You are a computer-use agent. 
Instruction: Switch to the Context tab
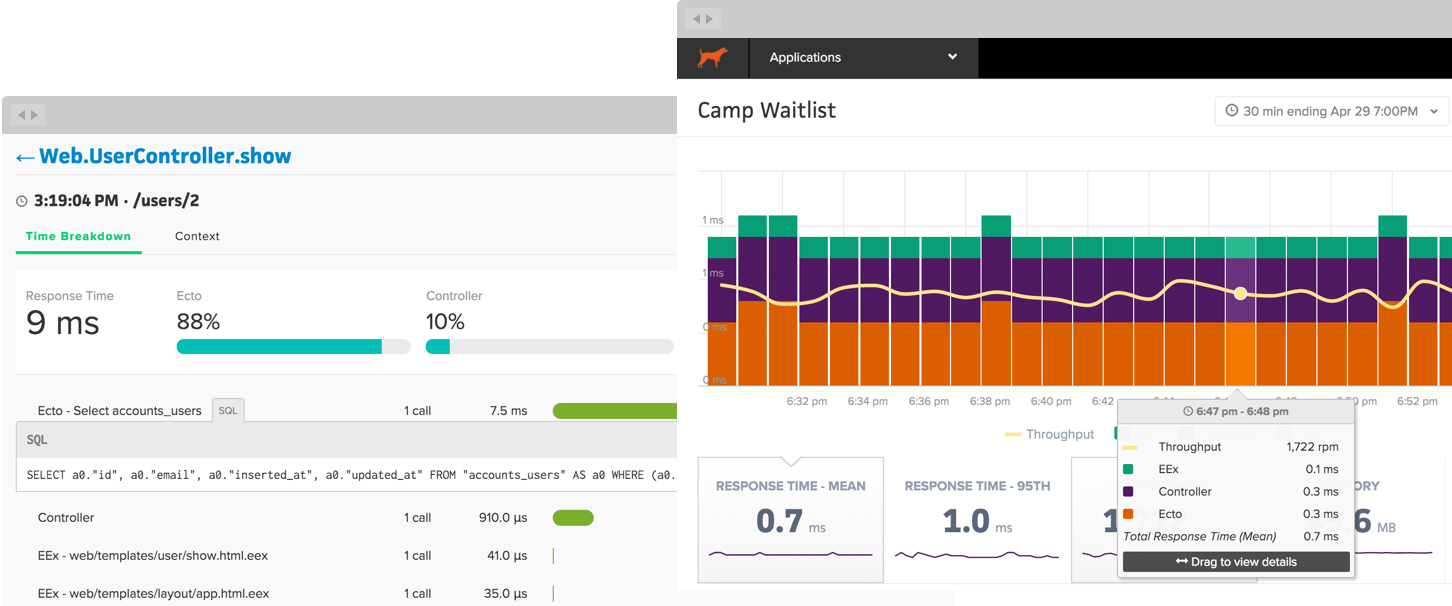(x=197, y=236)
